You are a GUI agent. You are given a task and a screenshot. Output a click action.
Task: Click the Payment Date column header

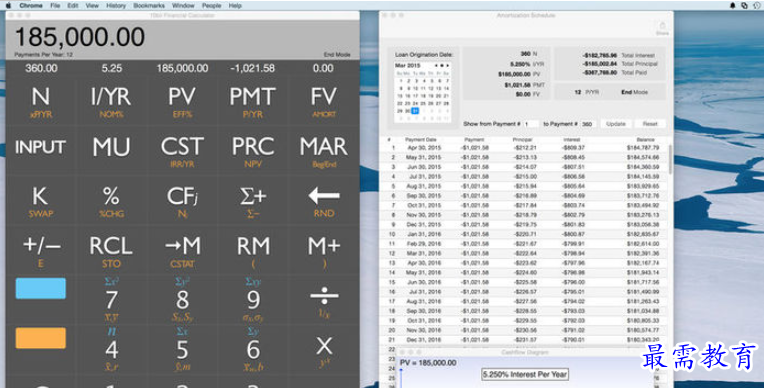420,139
